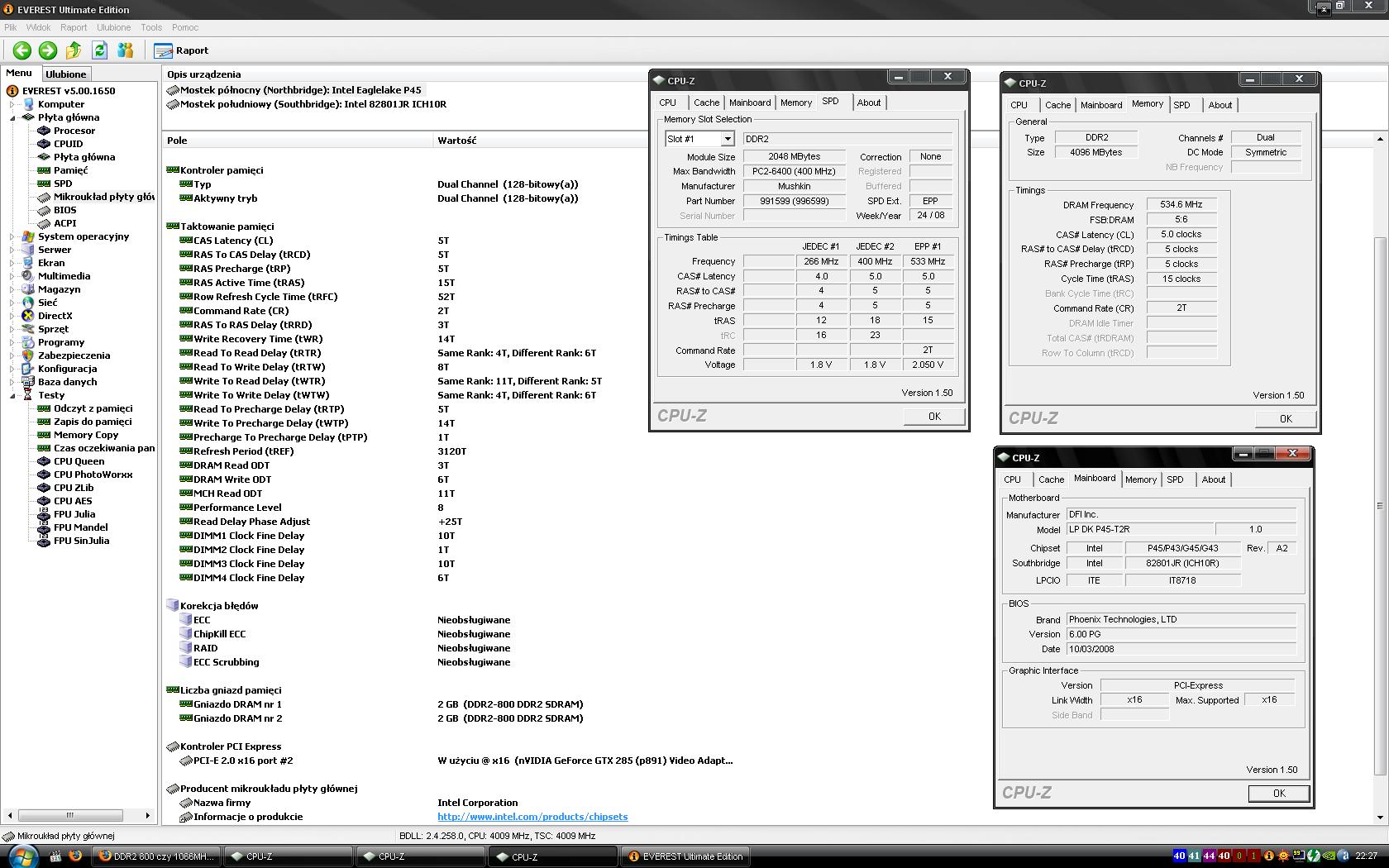Click the system tray clock showing 22:27
1389x868 pixels.
[x=1366, y=856]
